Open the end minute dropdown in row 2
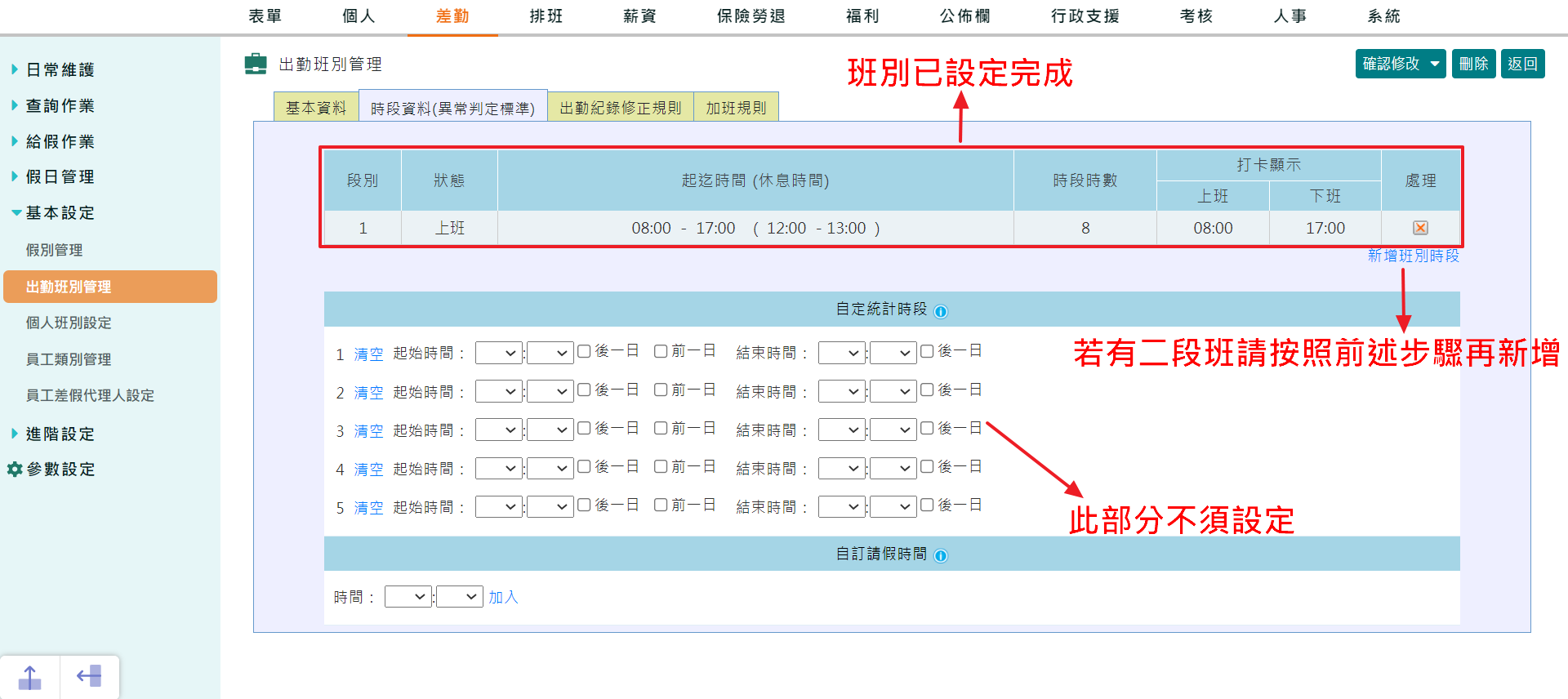The image size is (1568, 699). click(x=893, y=392)
